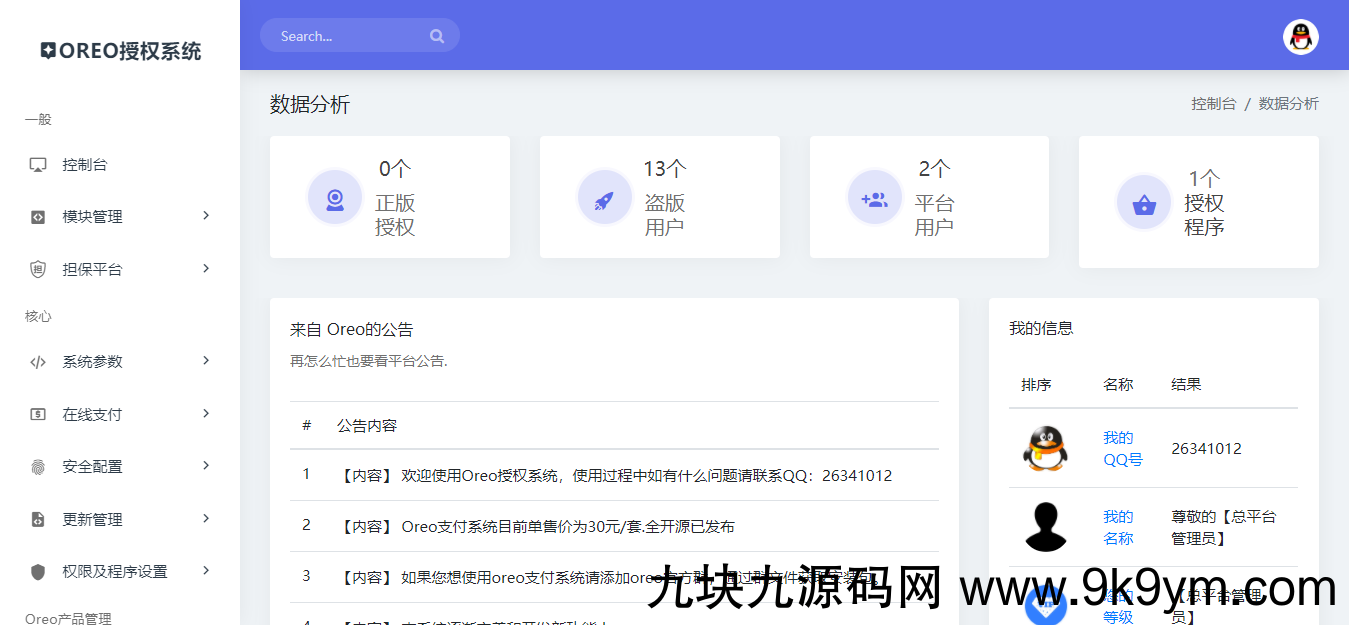Click the 更新管理 update icon
The width and height of the screenshot is (1349, 625).
(x=36, y=518)
